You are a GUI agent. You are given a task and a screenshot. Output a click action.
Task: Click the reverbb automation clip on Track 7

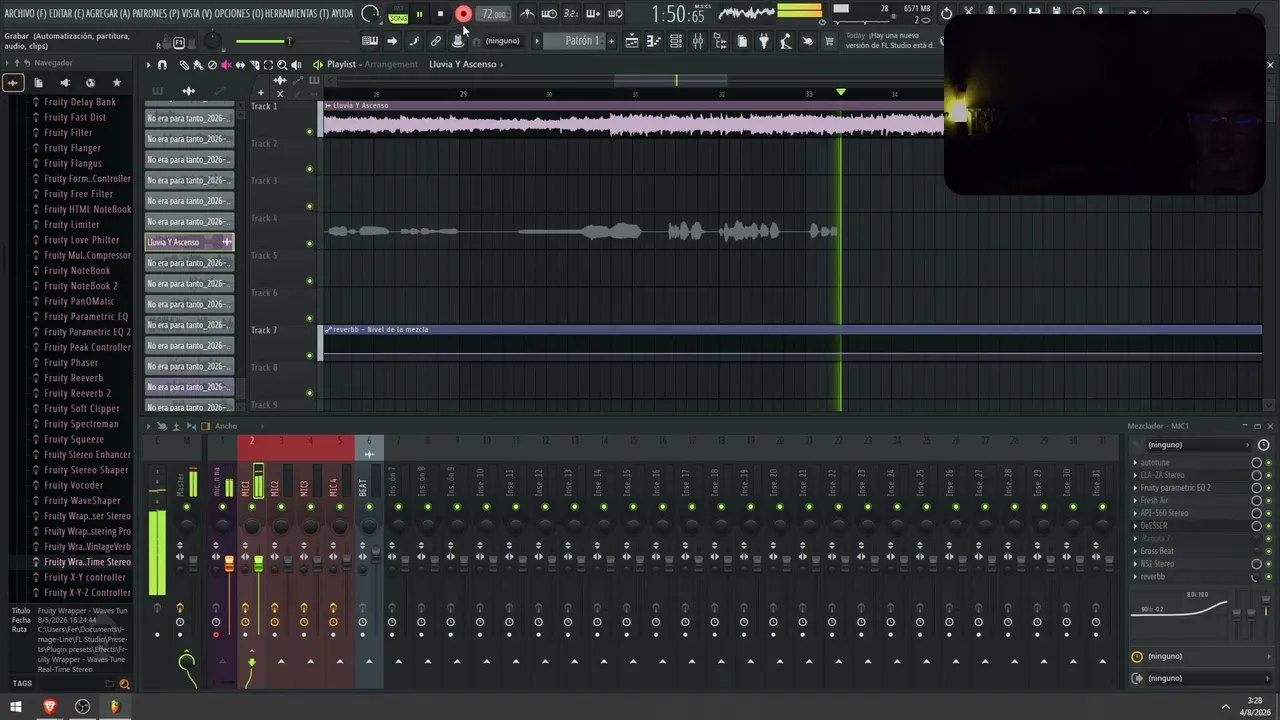click(x=792, y=341)
